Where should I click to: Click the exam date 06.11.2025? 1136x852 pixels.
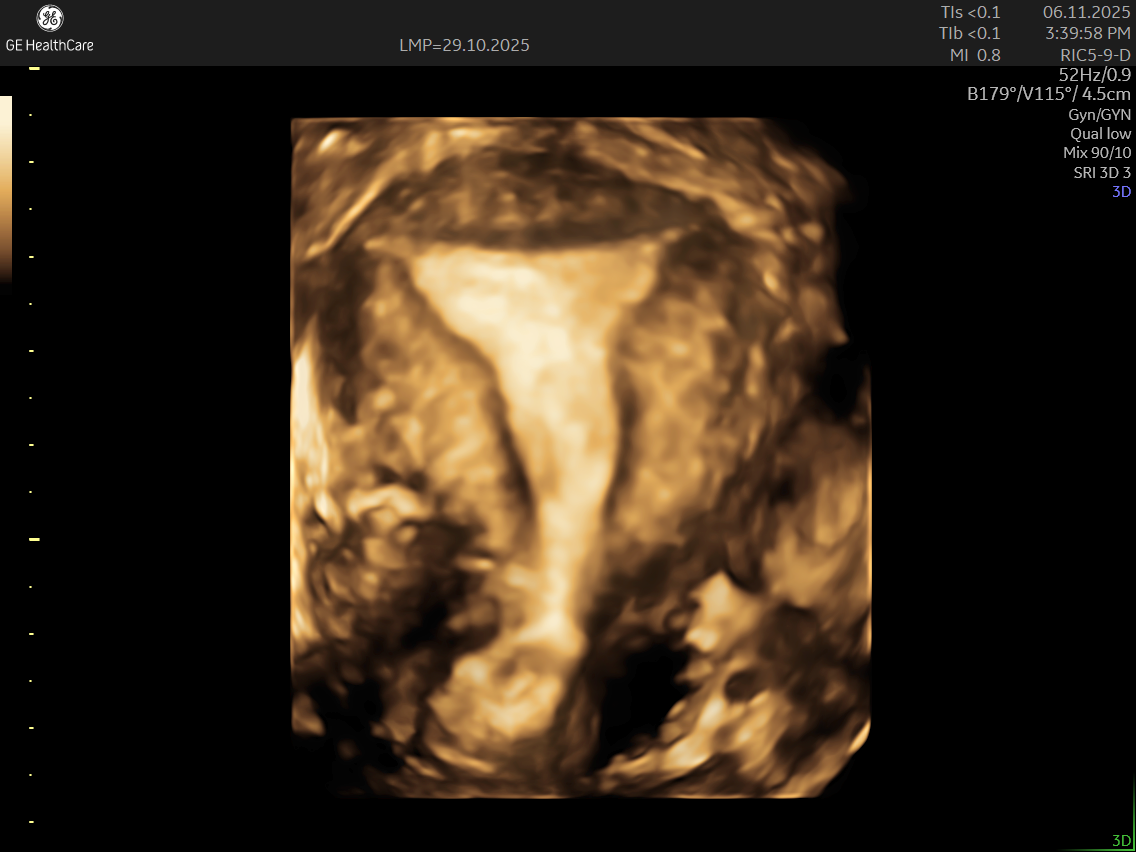click(1086, 12)
